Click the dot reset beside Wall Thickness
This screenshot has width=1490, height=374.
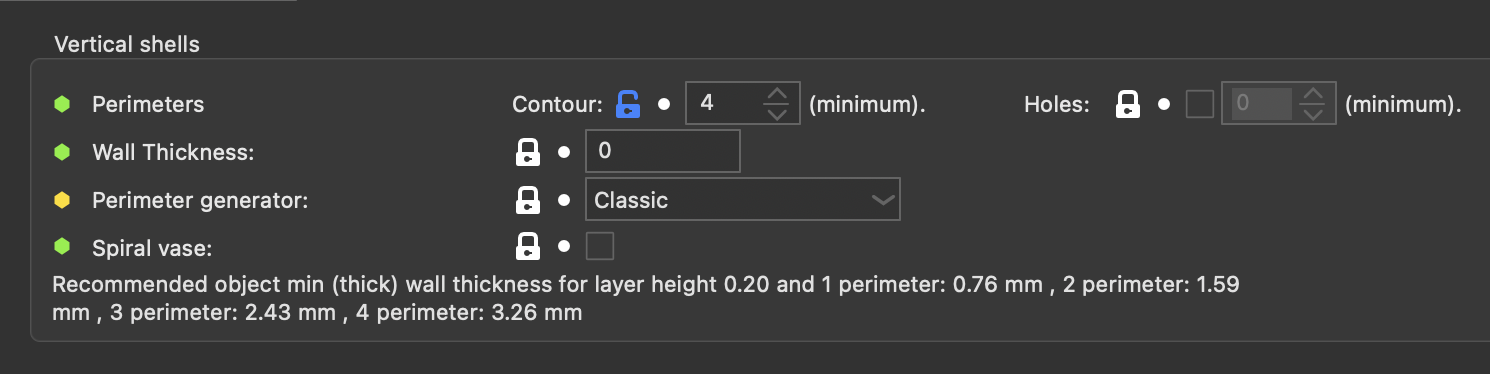click(563, 152)
